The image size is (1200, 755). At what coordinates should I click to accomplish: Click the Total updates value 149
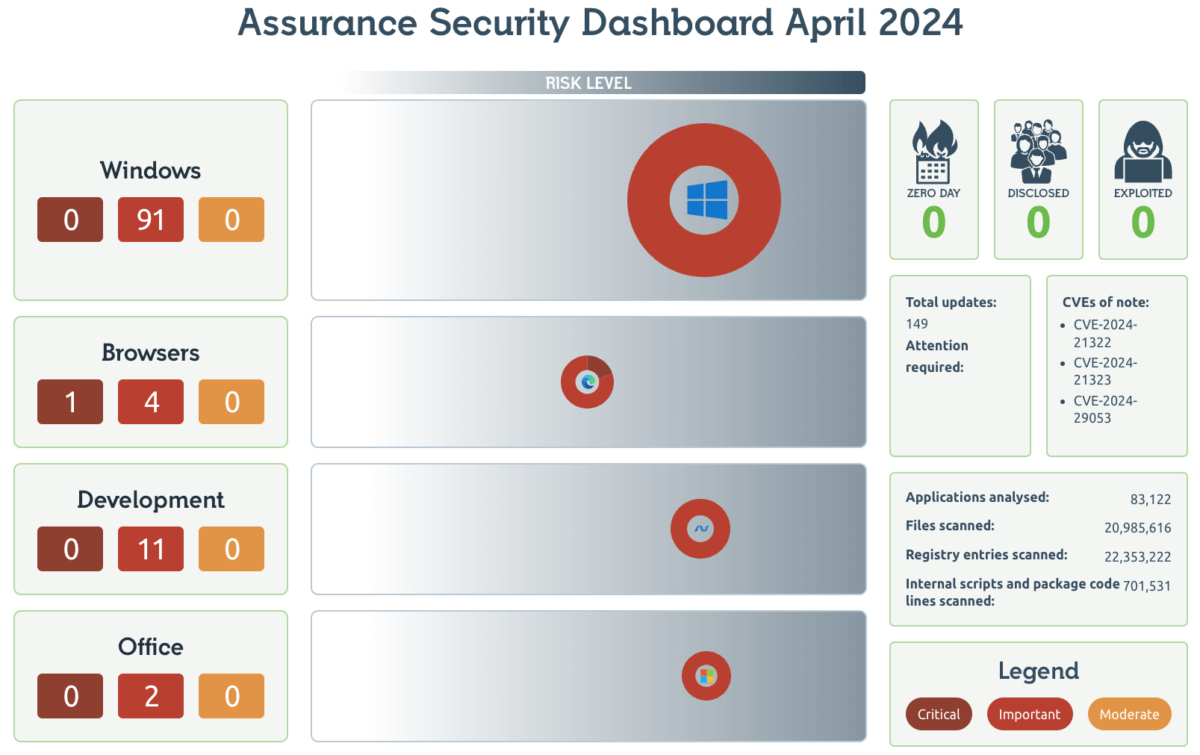click(917, 324)
